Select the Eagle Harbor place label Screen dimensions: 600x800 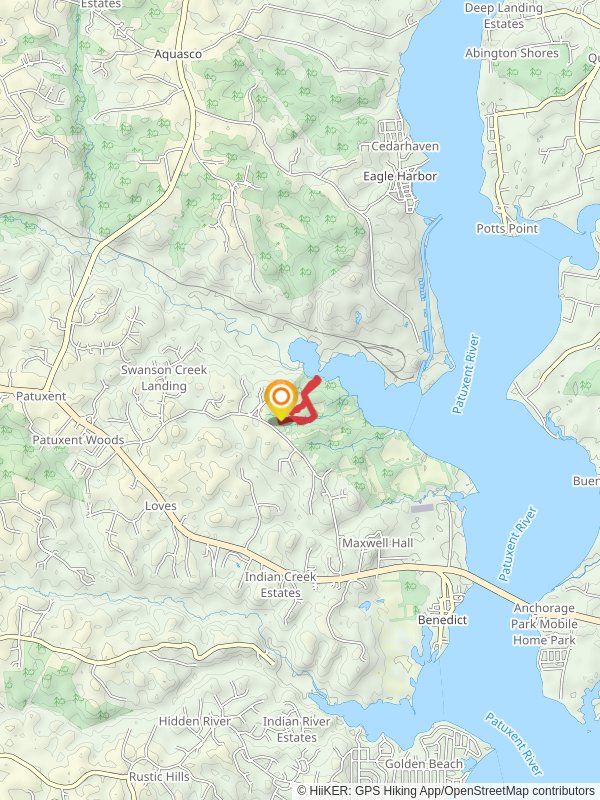400,177
